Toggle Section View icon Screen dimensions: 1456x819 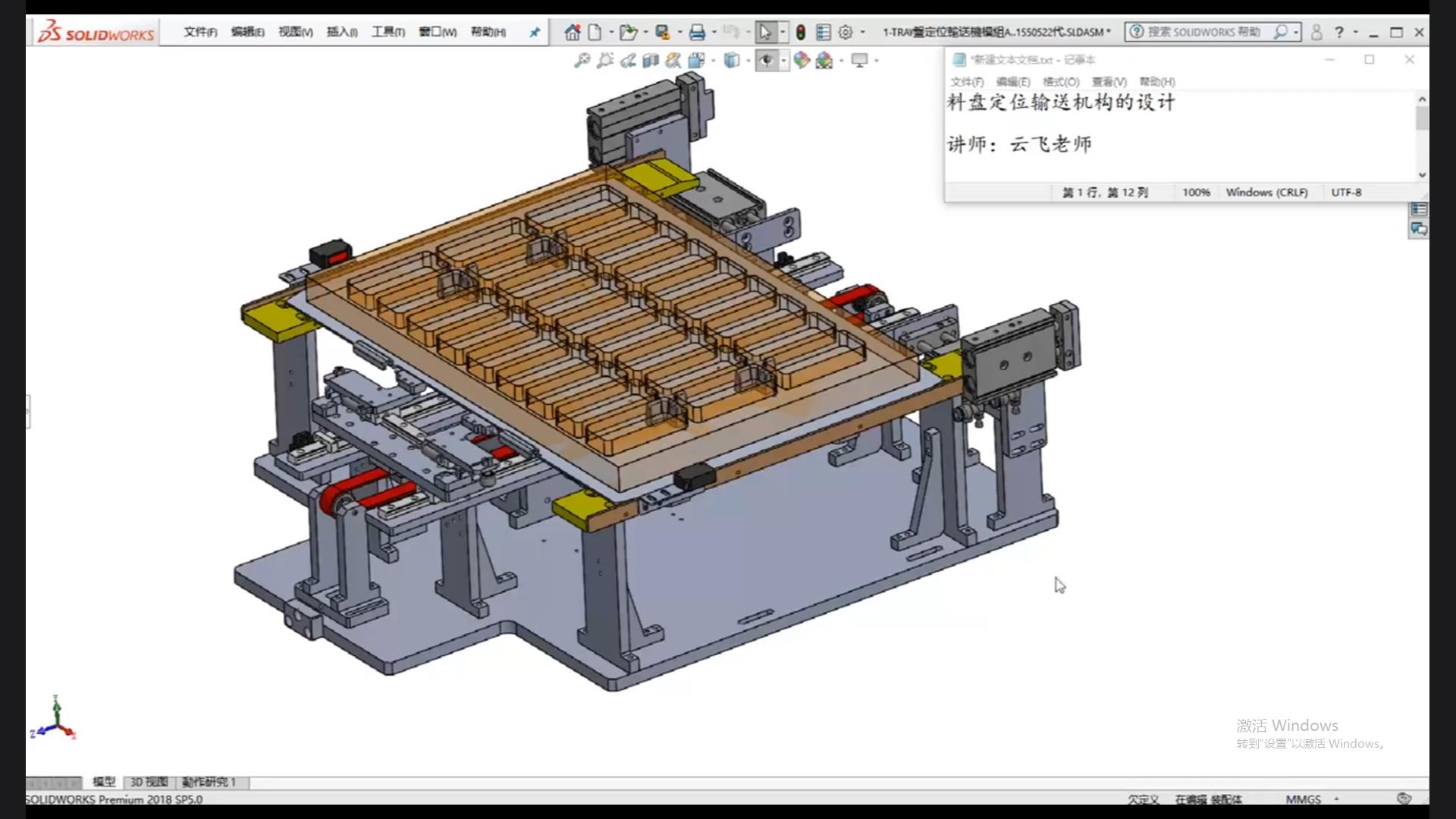click(650, 60)
